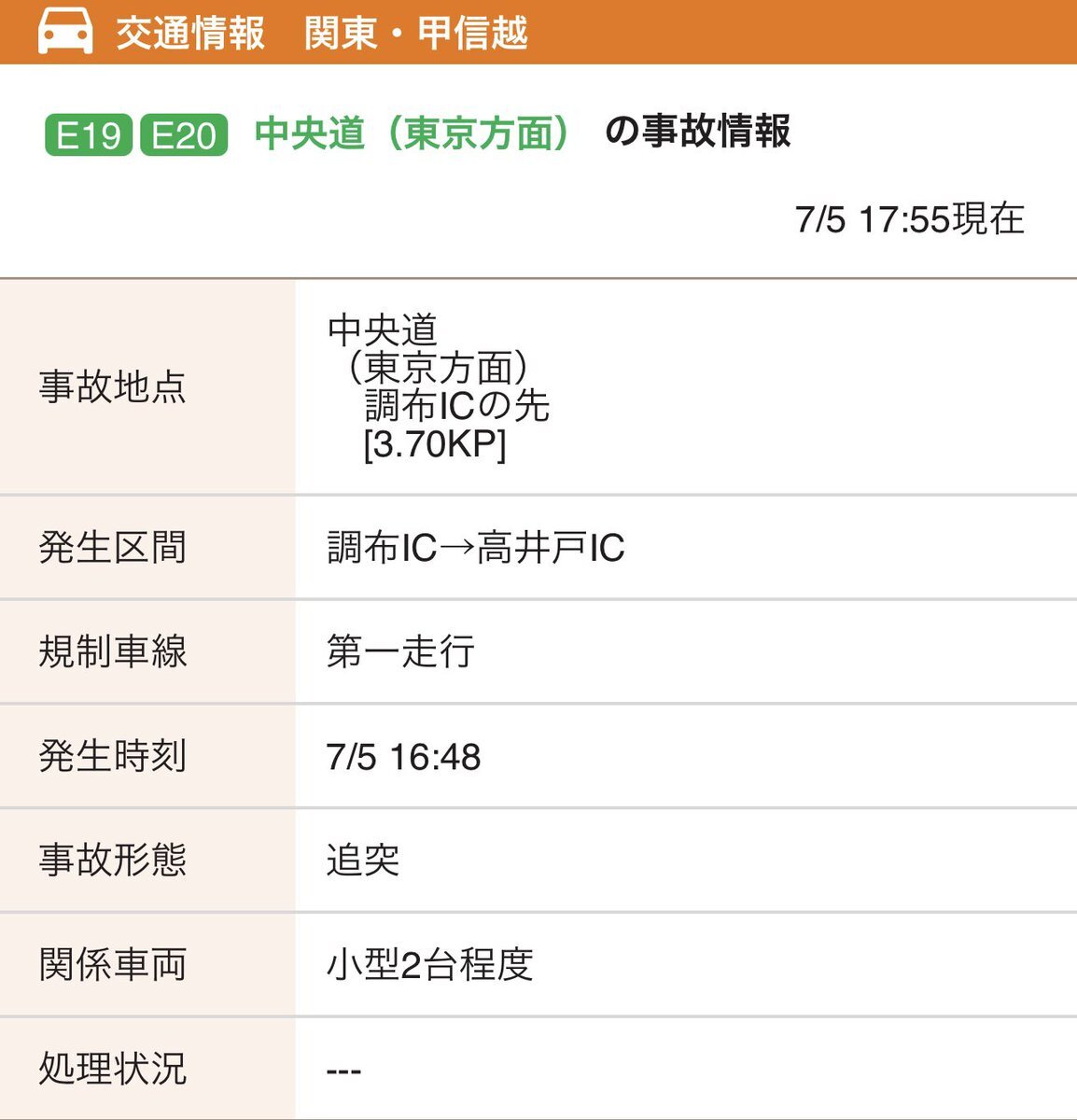Select the 事故形態 row label
Screen dimensions: 1077x1120
click(113, 860)
